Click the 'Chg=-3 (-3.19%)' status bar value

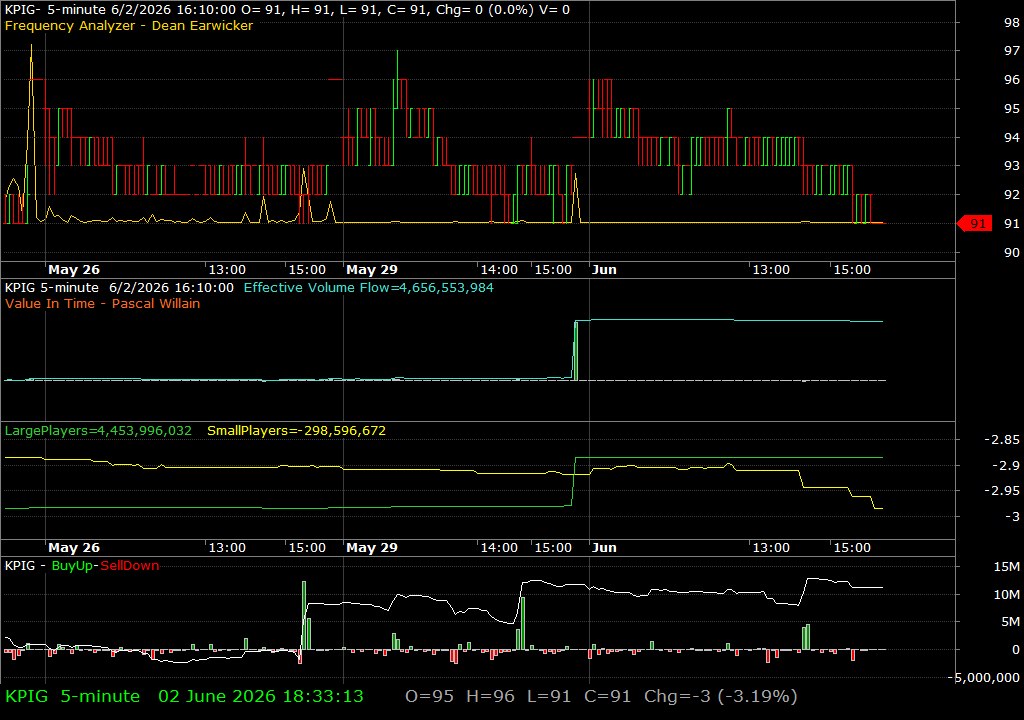pos(720,696)
